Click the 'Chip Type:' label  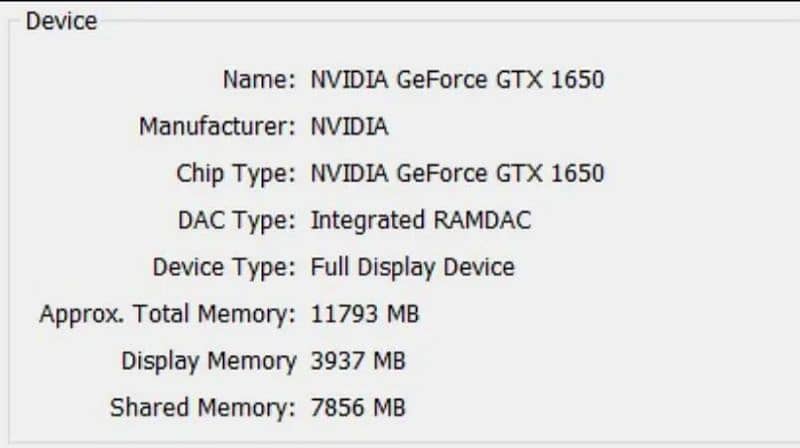[236, 173]
